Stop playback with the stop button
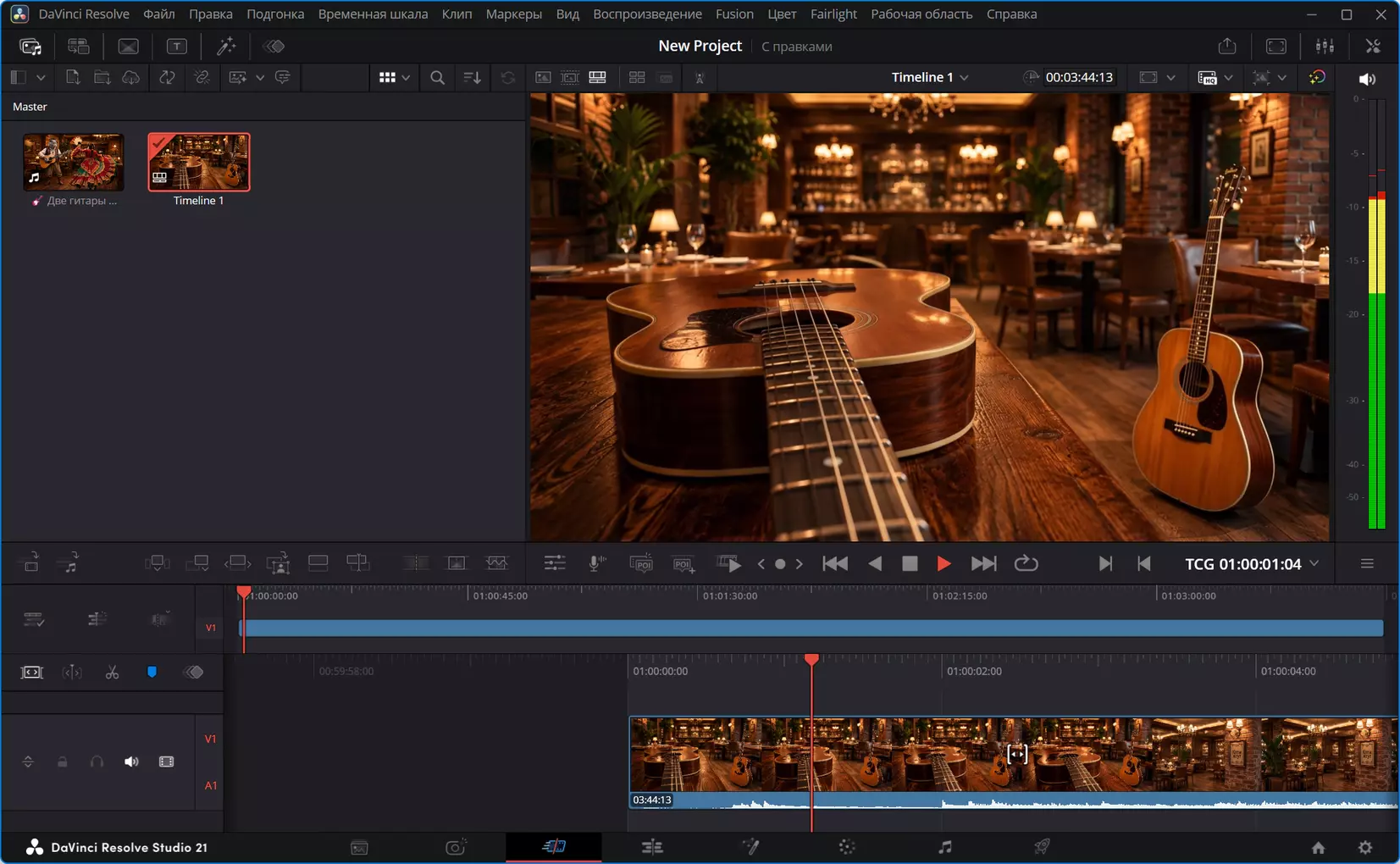The image size is (1400, 864). pyautogui.click(x=910, y=563)
